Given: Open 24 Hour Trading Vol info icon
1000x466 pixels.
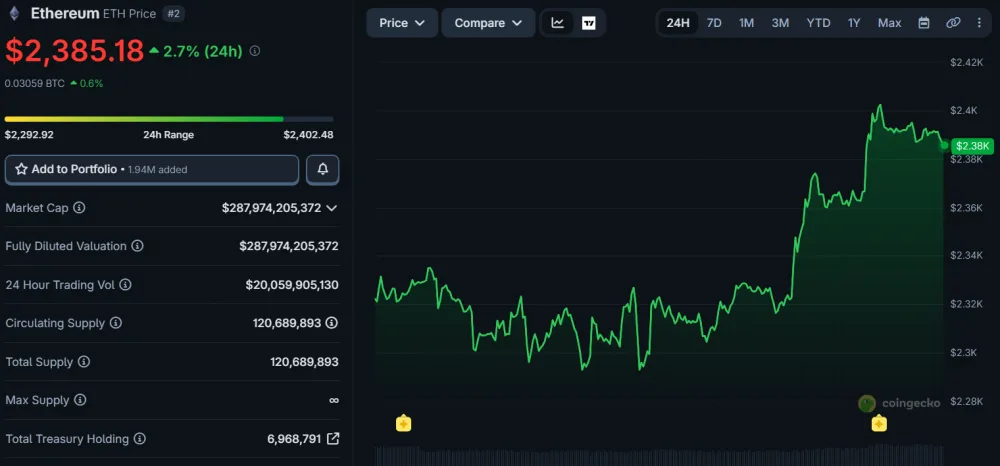Looking at the screenshot, I should click(x=126, y=285).
